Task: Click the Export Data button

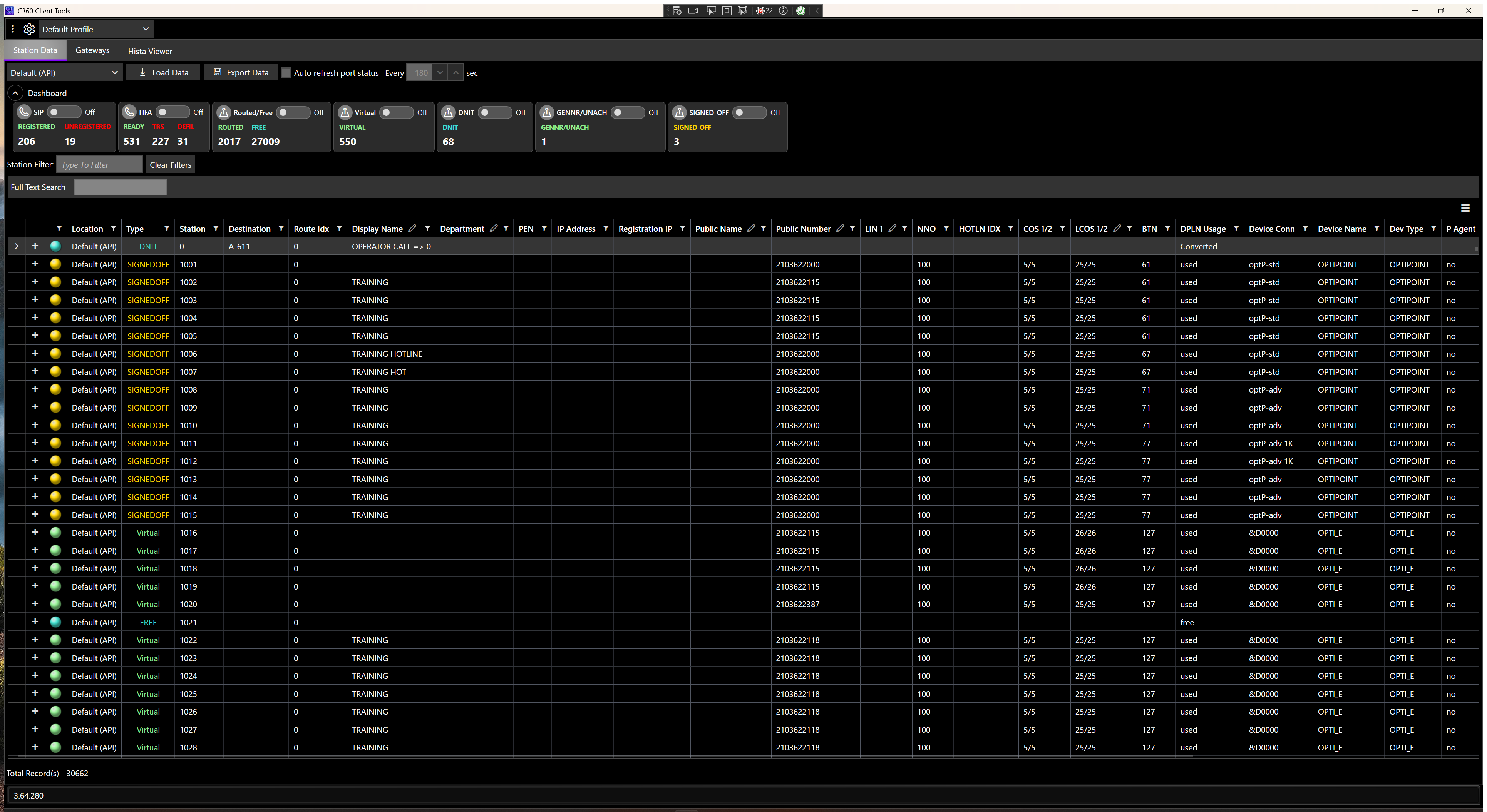Action: pyautogui.click(x=240, y=72)
